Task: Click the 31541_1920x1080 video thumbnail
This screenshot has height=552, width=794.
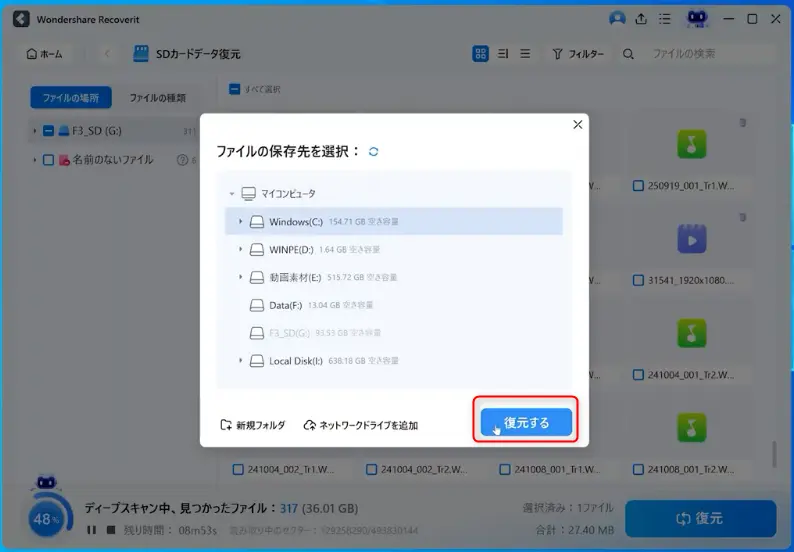Action: pyautogui.click(x=691, y=239)
